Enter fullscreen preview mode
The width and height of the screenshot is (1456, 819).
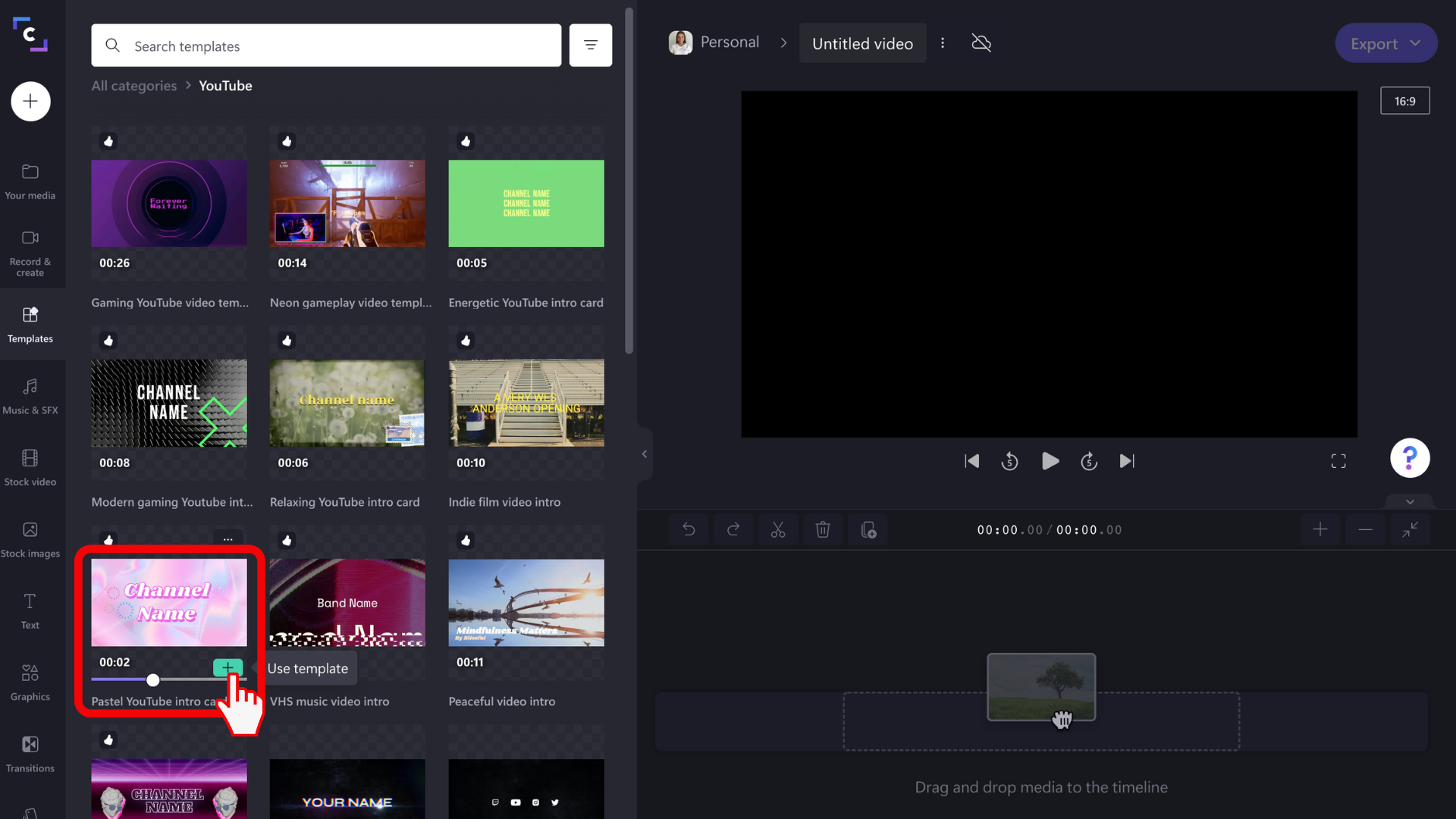tap(1338, 461)
